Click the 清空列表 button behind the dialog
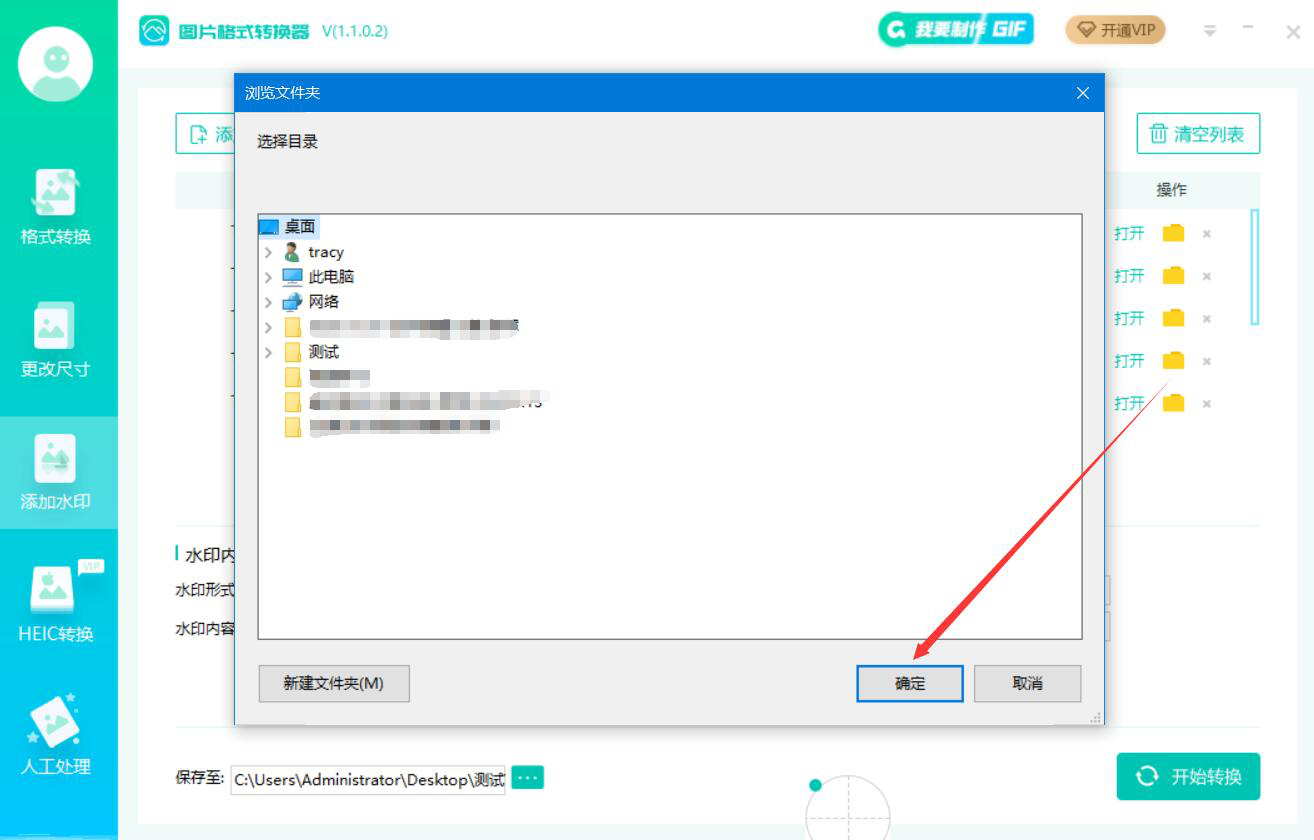Screen dimensions: 1314x840 click(x=1198, y=134)
